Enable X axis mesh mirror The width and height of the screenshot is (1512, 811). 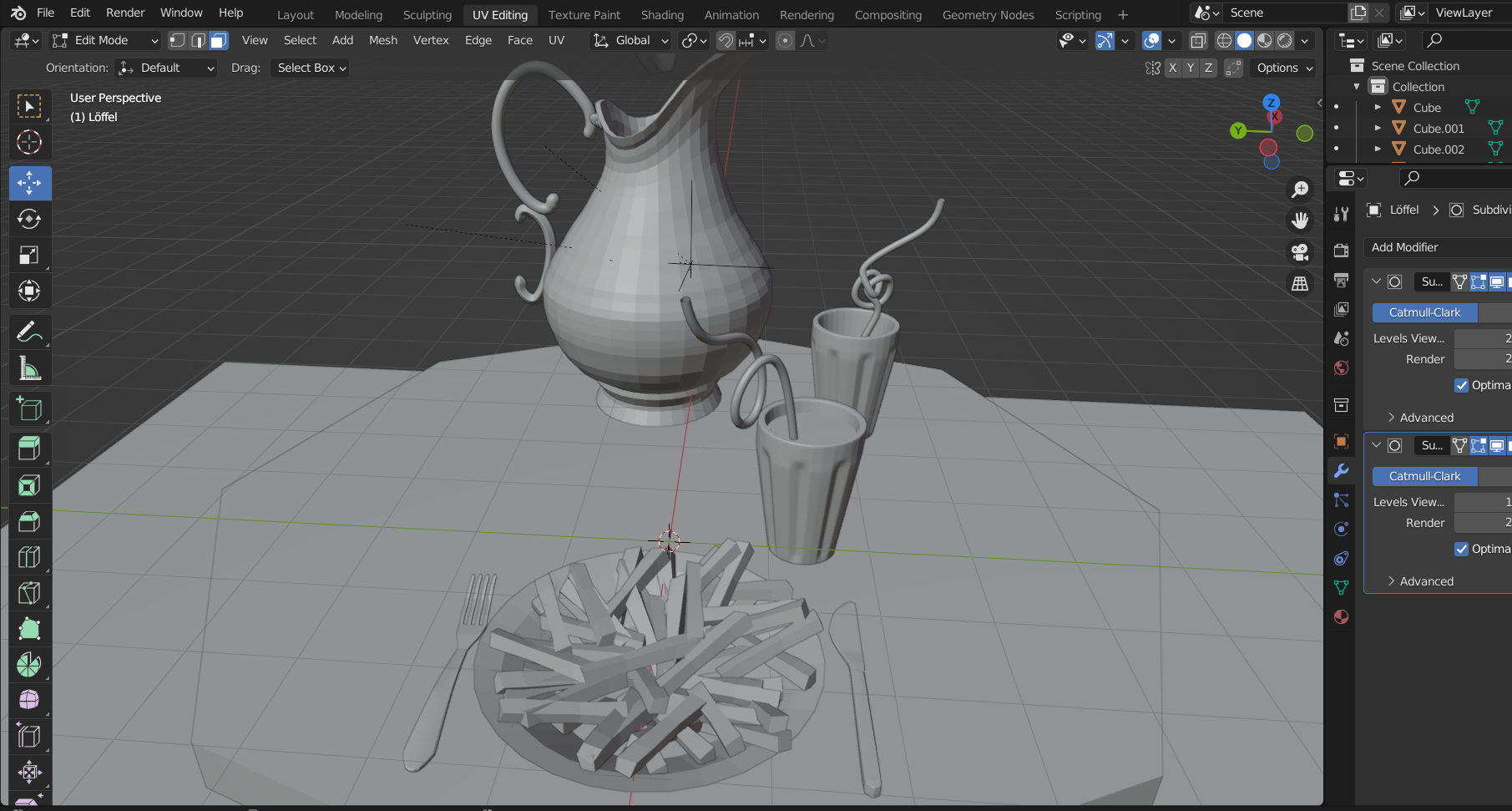(1173, 68)
